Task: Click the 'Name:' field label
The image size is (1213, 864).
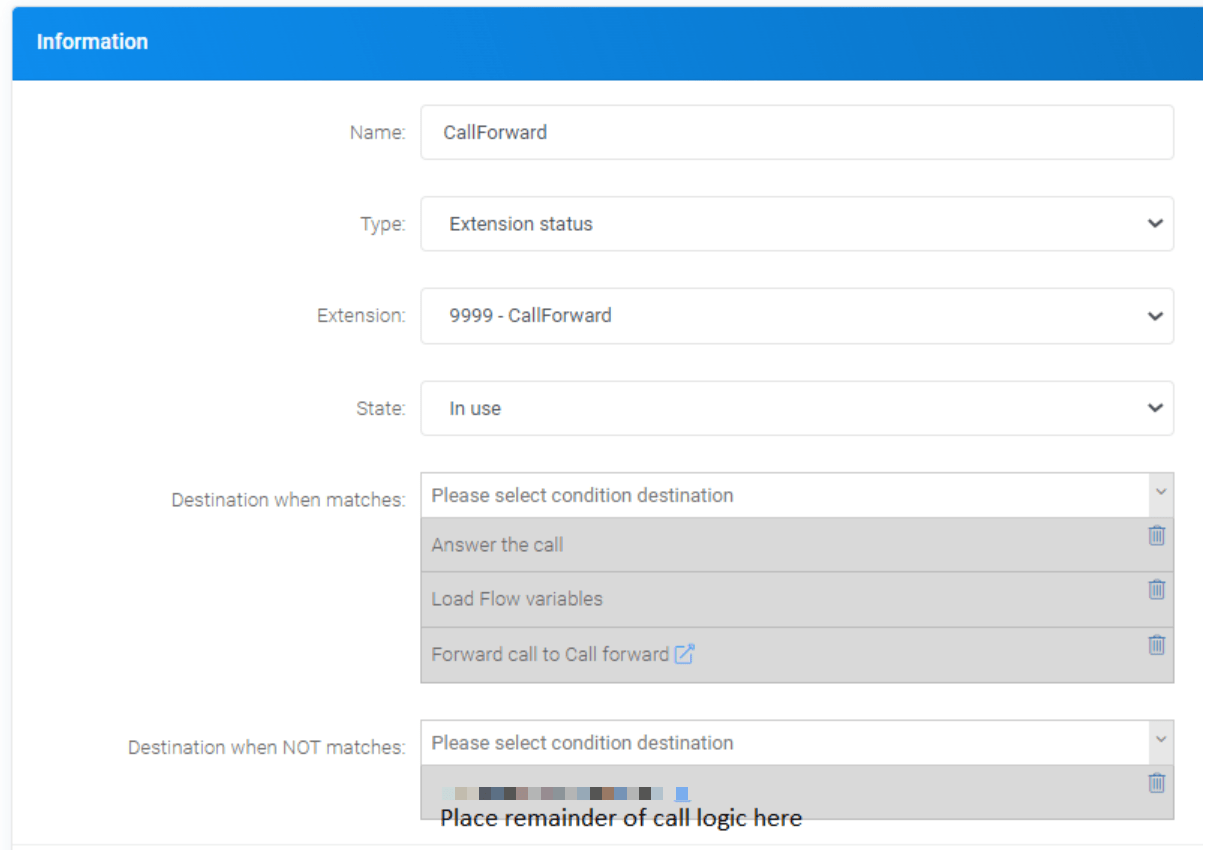Action: 377,133
